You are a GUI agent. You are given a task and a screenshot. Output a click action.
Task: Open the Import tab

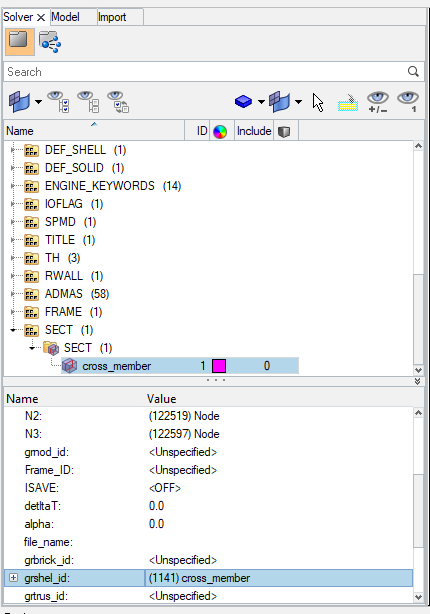(112, 17)
